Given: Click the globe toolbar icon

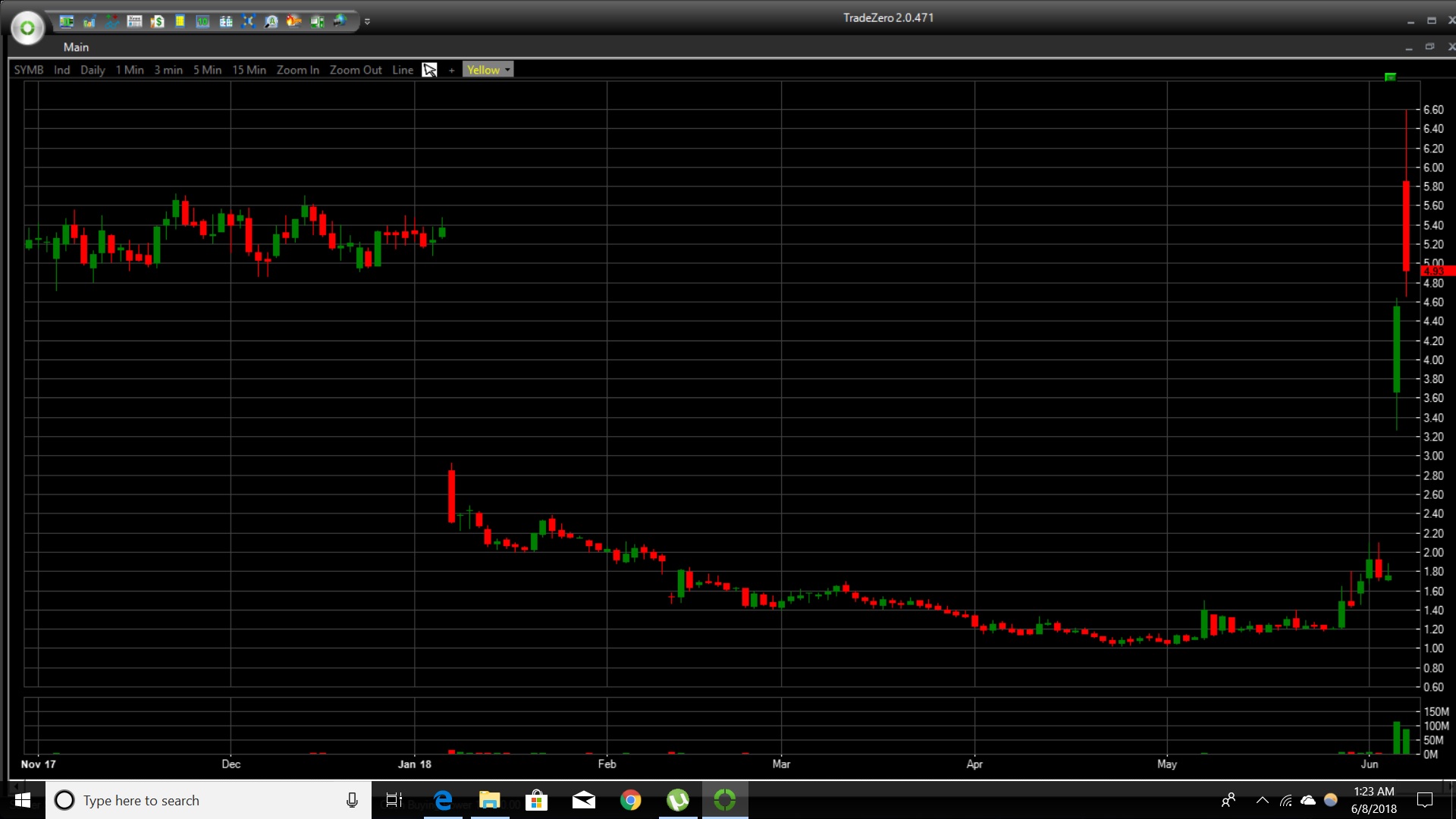Looking at the screenshot, I should [339, 21].
